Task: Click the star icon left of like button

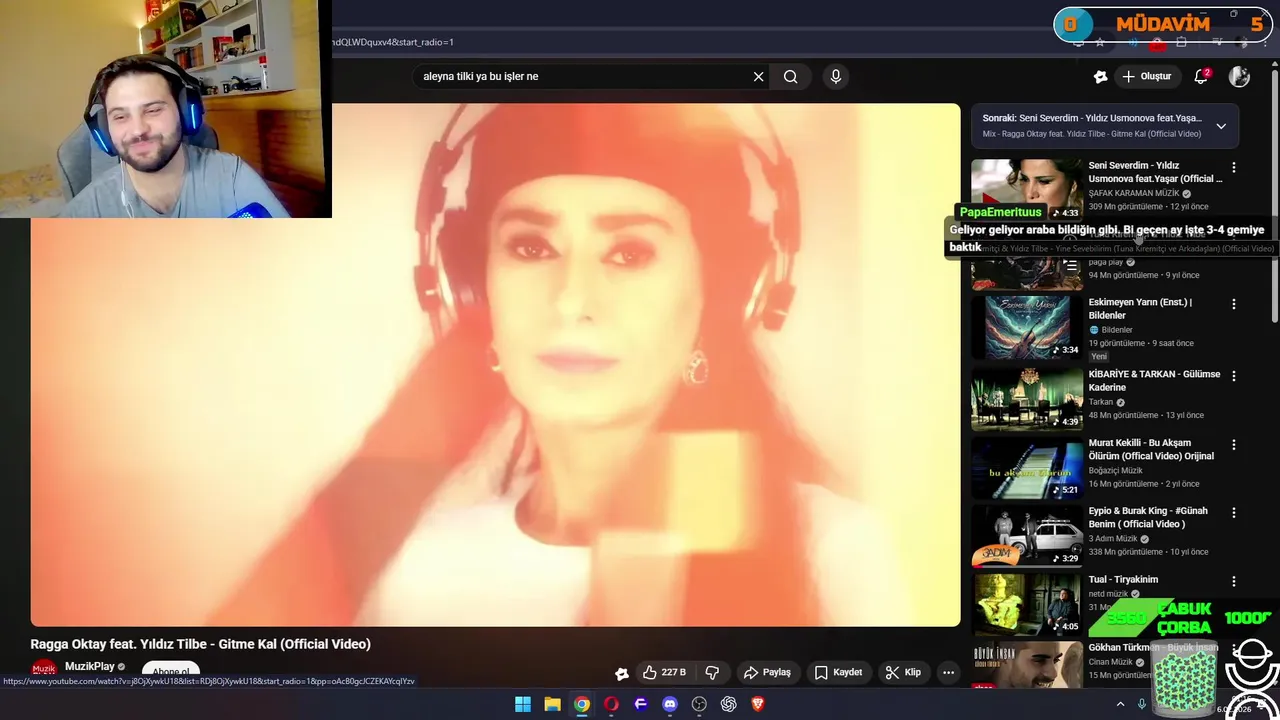Action: (x=622, y=673)
